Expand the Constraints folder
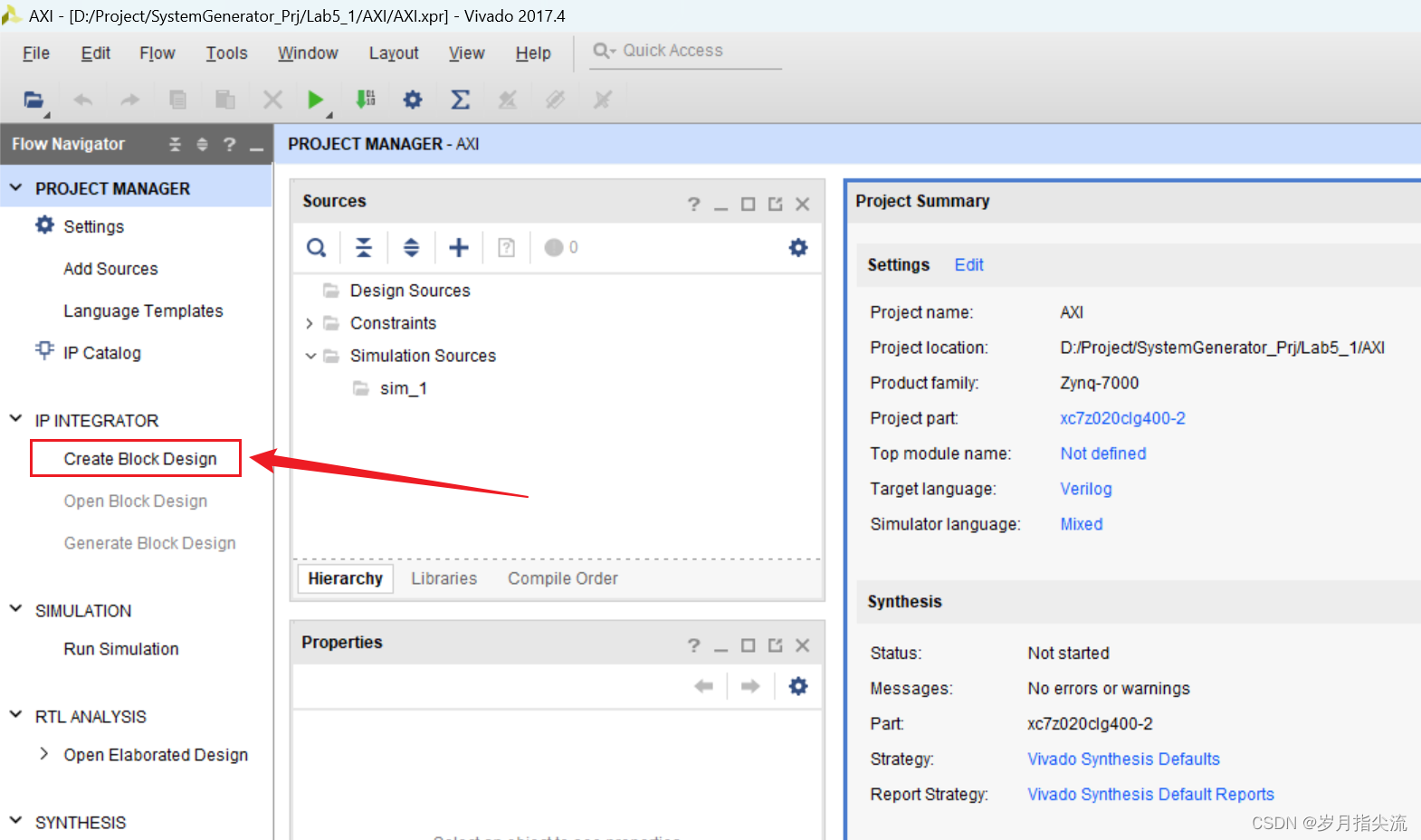Viewport: 1421px width, 840px height. [x=310, y=323]
